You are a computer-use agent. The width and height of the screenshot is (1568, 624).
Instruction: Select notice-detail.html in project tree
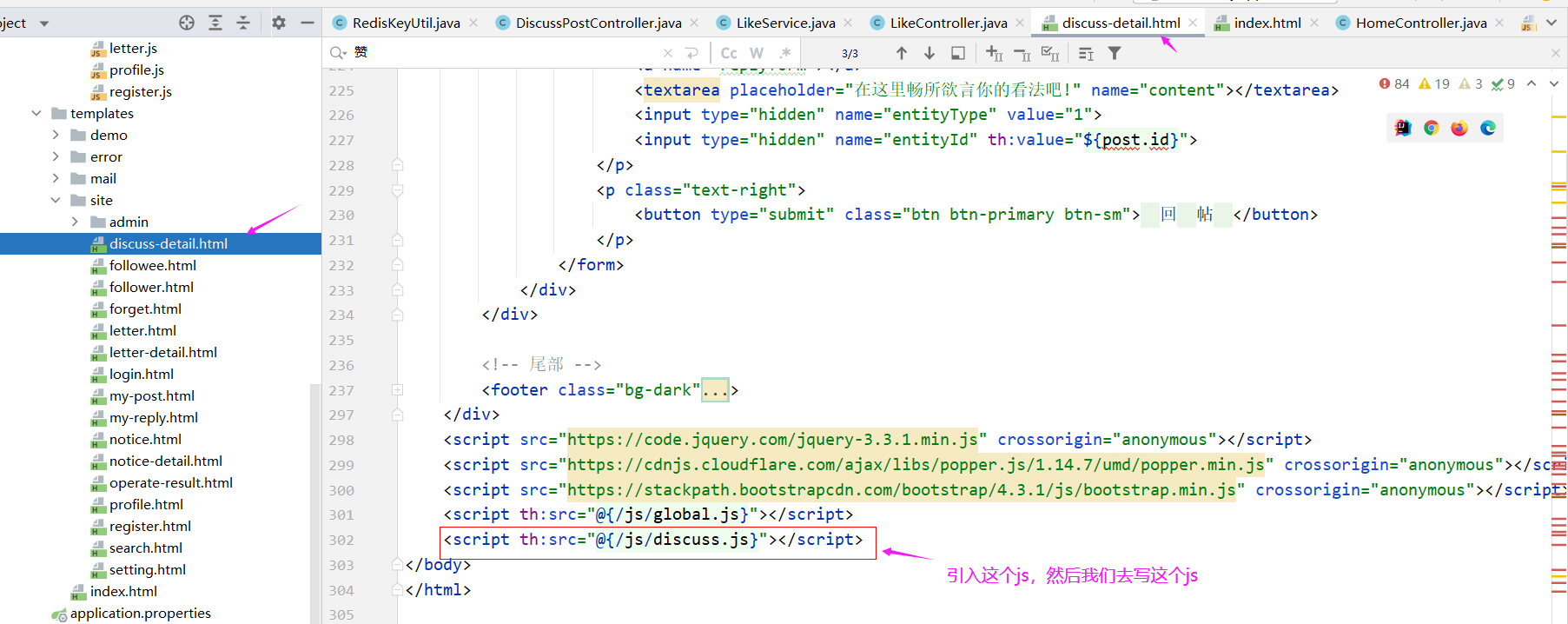point(166,461)
